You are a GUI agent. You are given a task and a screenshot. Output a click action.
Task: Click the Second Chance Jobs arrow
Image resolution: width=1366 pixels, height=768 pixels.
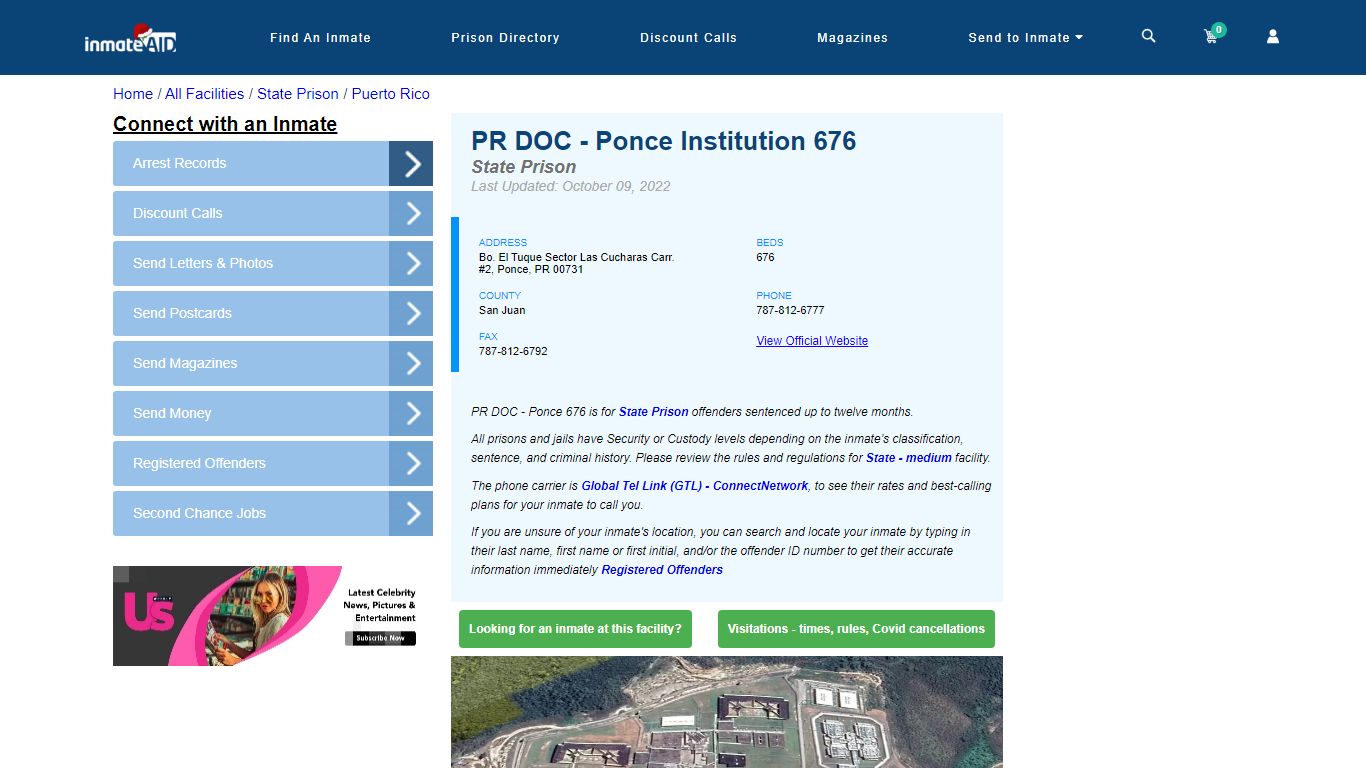tap(411, 514)
